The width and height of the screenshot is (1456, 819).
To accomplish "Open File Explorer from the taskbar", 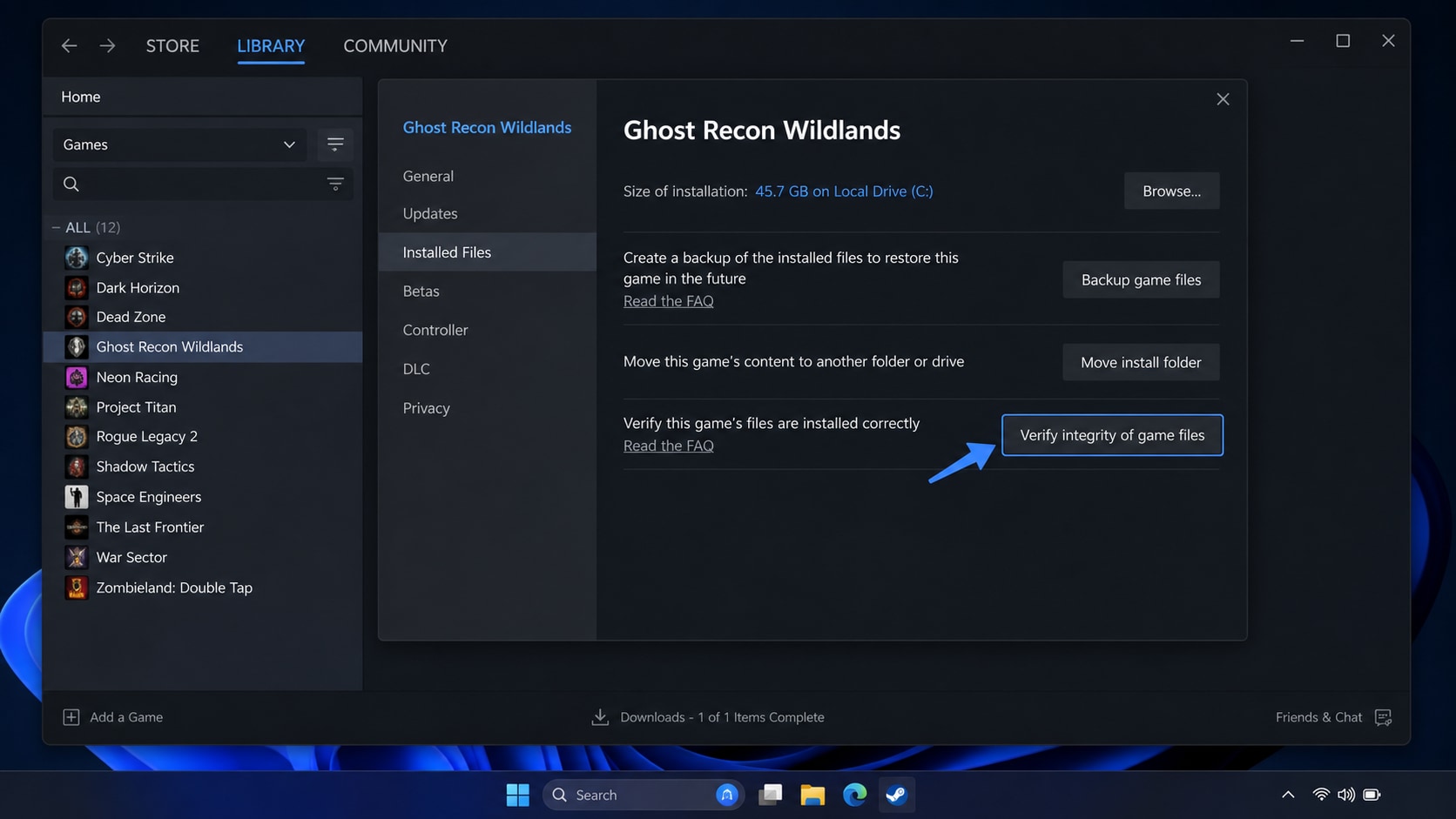I will (x=812, y=795).
